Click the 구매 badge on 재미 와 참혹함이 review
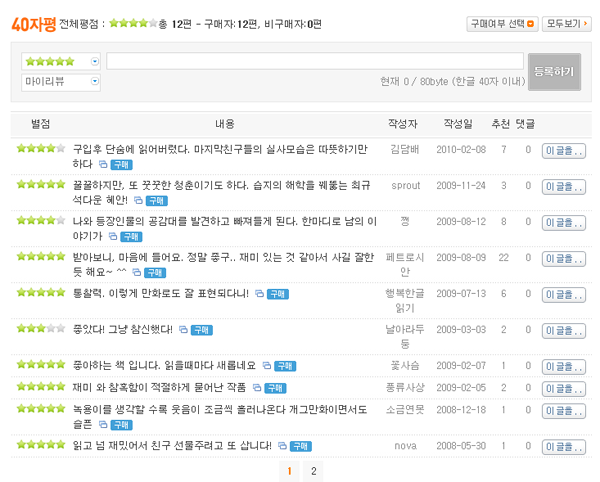The width and height of the screenshot is (600, 482). (276, 388)
